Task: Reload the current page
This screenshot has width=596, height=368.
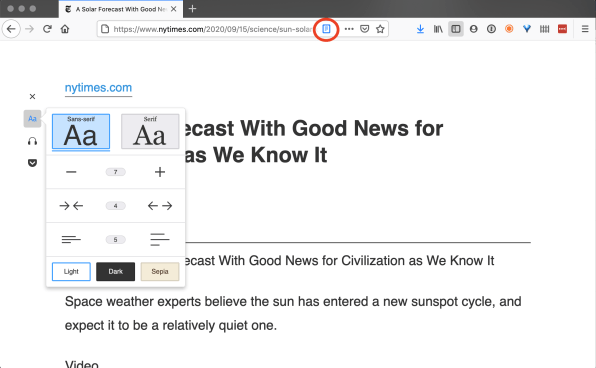Action: 47,29
